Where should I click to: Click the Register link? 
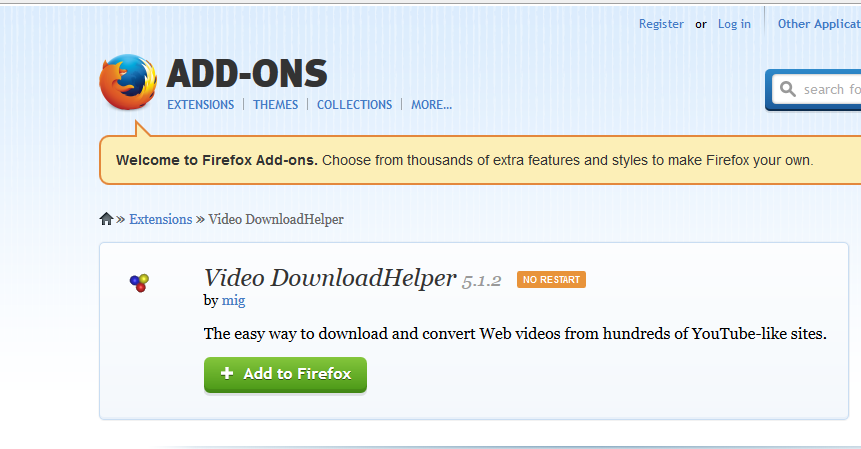661,24
